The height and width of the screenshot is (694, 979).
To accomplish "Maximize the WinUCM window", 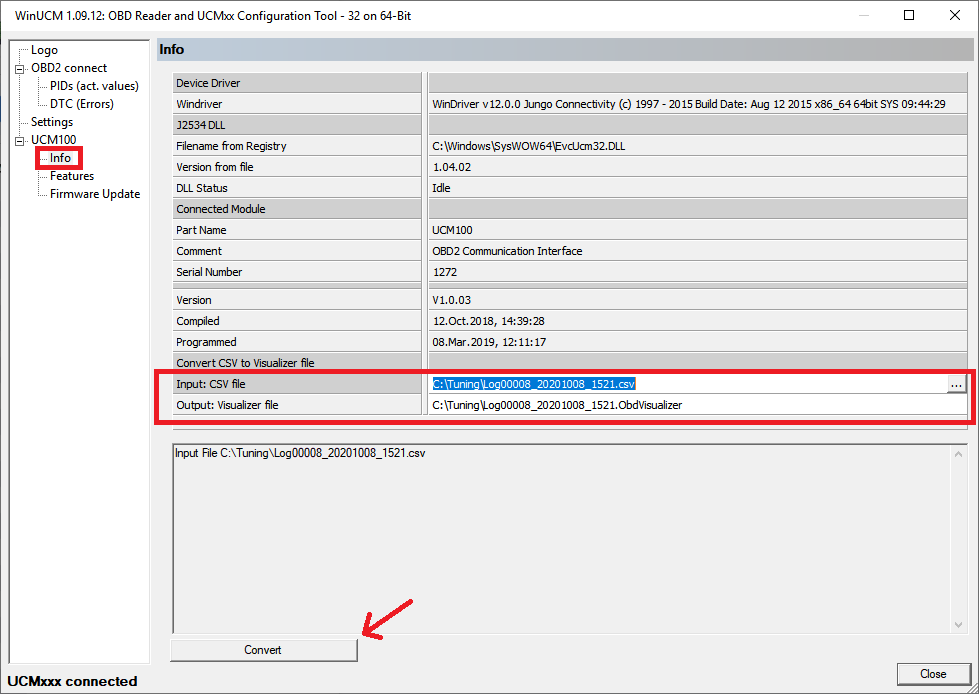I will [x=909, y=16].
